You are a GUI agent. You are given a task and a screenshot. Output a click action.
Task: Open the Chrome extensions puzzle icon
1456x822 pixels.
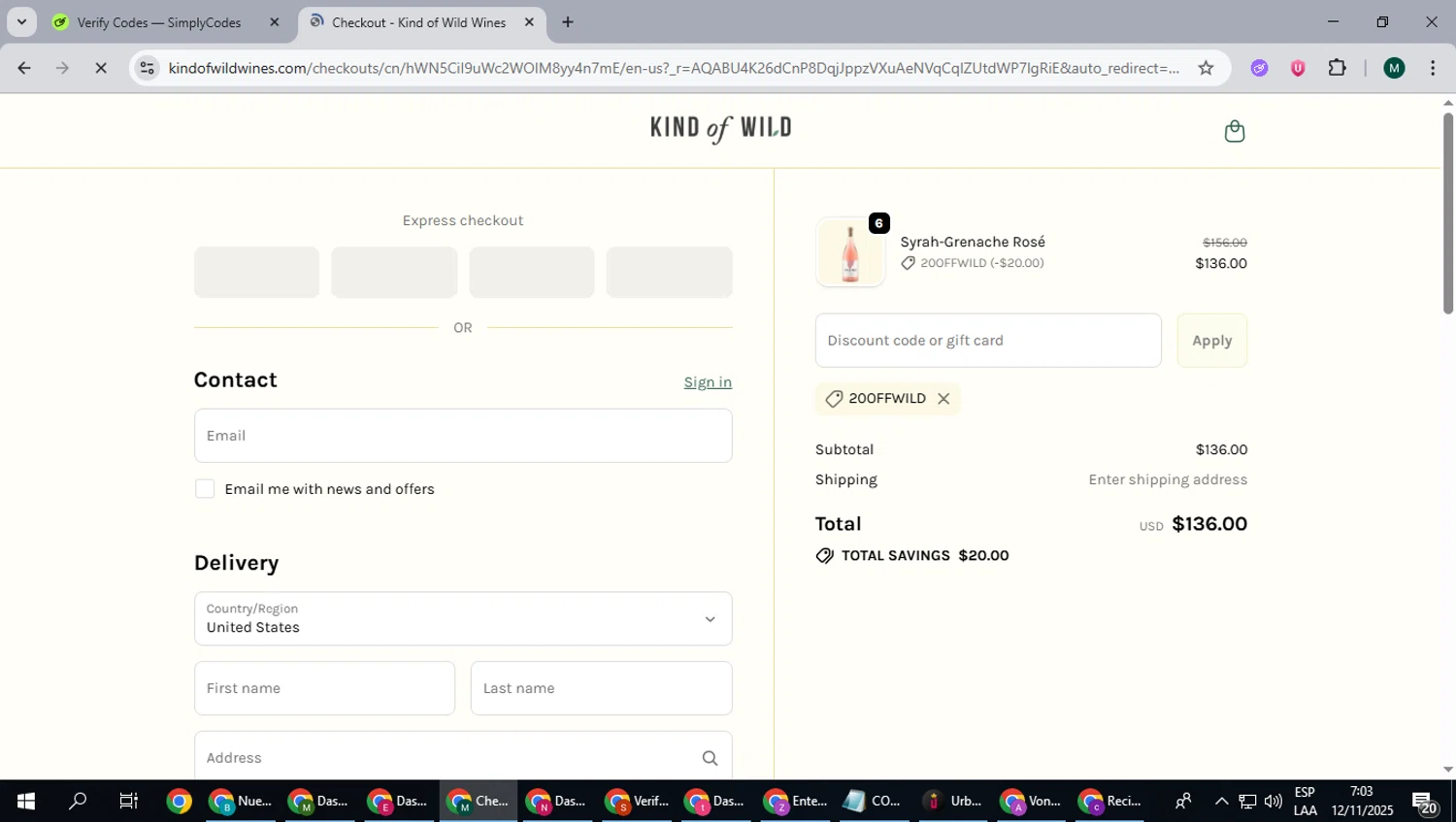pyautogui.click(x=1337, y=68)
